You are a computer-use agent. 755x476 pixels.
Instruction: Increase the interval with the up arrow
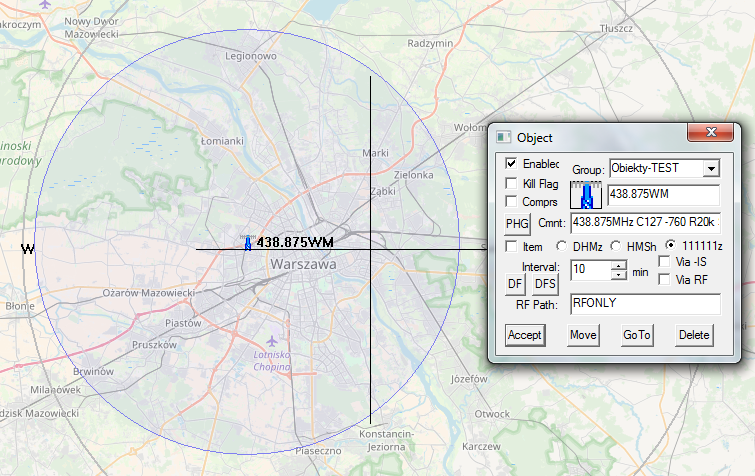tap(618, 265)
